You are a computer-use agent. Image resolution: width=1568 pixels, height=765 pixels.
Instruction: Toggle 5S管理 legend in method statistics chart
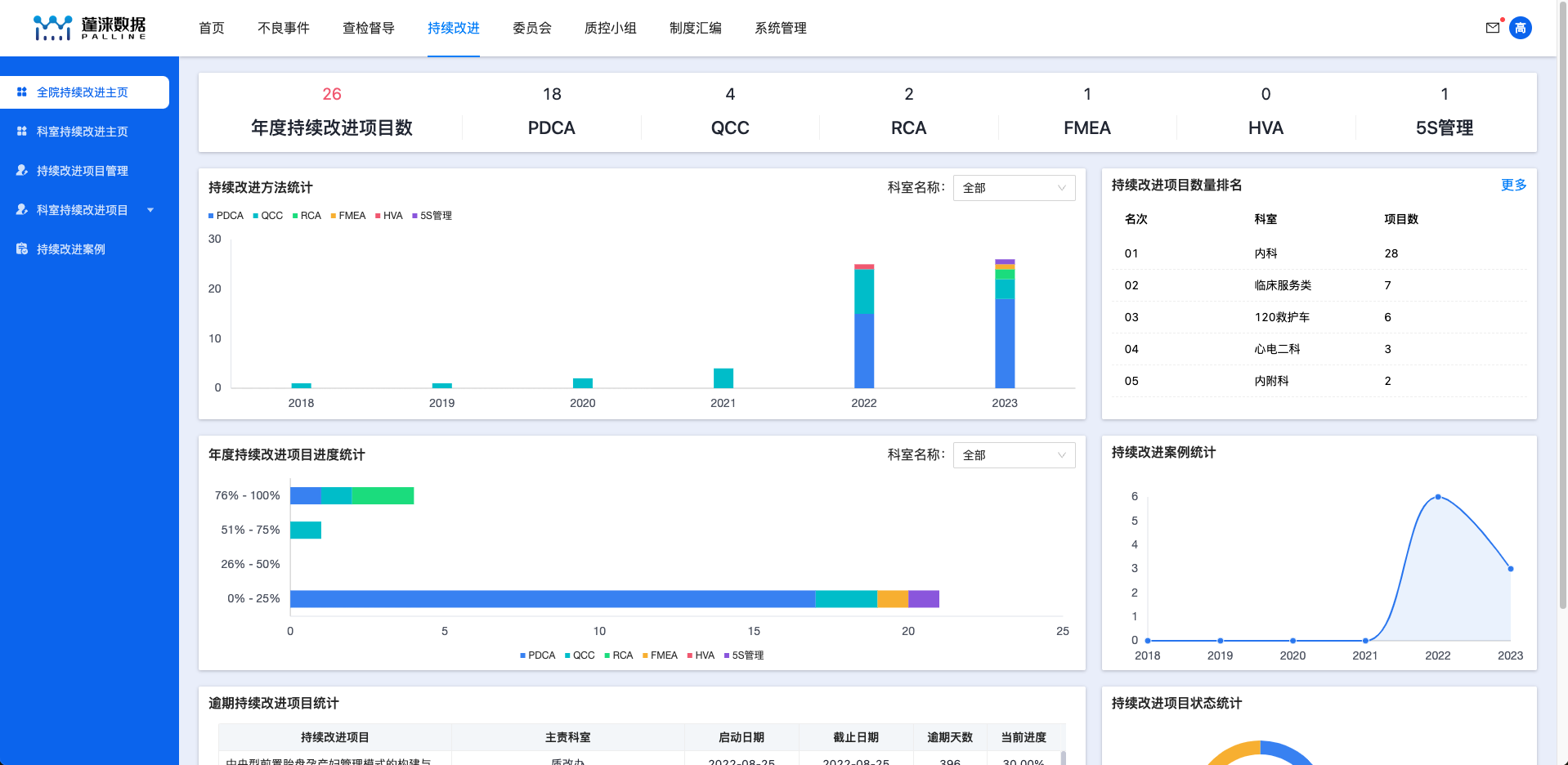click(x=432, y=216)
